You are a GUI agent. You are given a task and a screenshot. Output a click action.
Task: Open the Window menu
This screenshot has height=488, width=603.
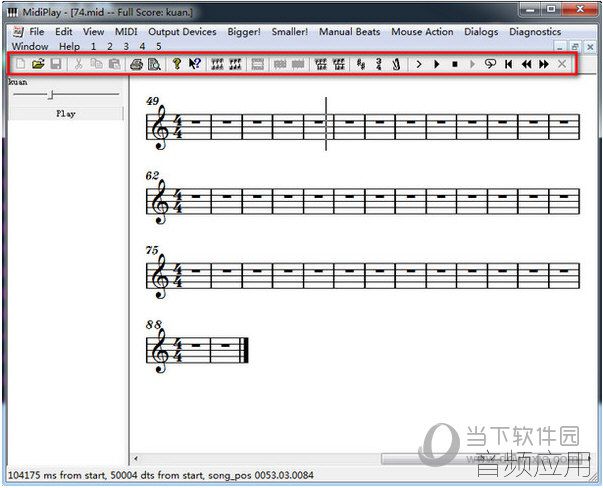click(30, 46)
